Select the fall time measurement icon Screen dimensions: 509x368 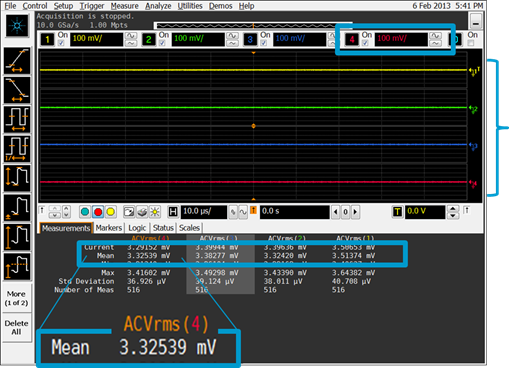tap(17, 90)
